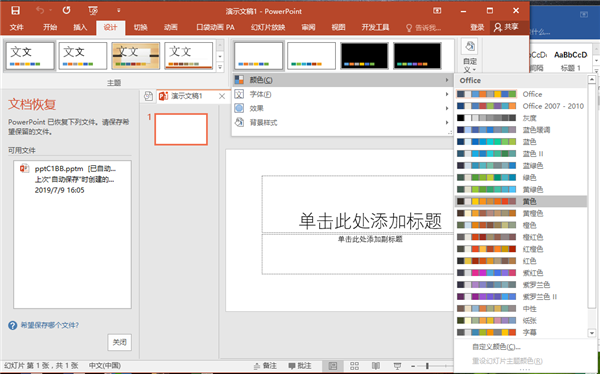Switch to Normal view icon in status bar
600x374 pixels.
(x=333, y=366)
